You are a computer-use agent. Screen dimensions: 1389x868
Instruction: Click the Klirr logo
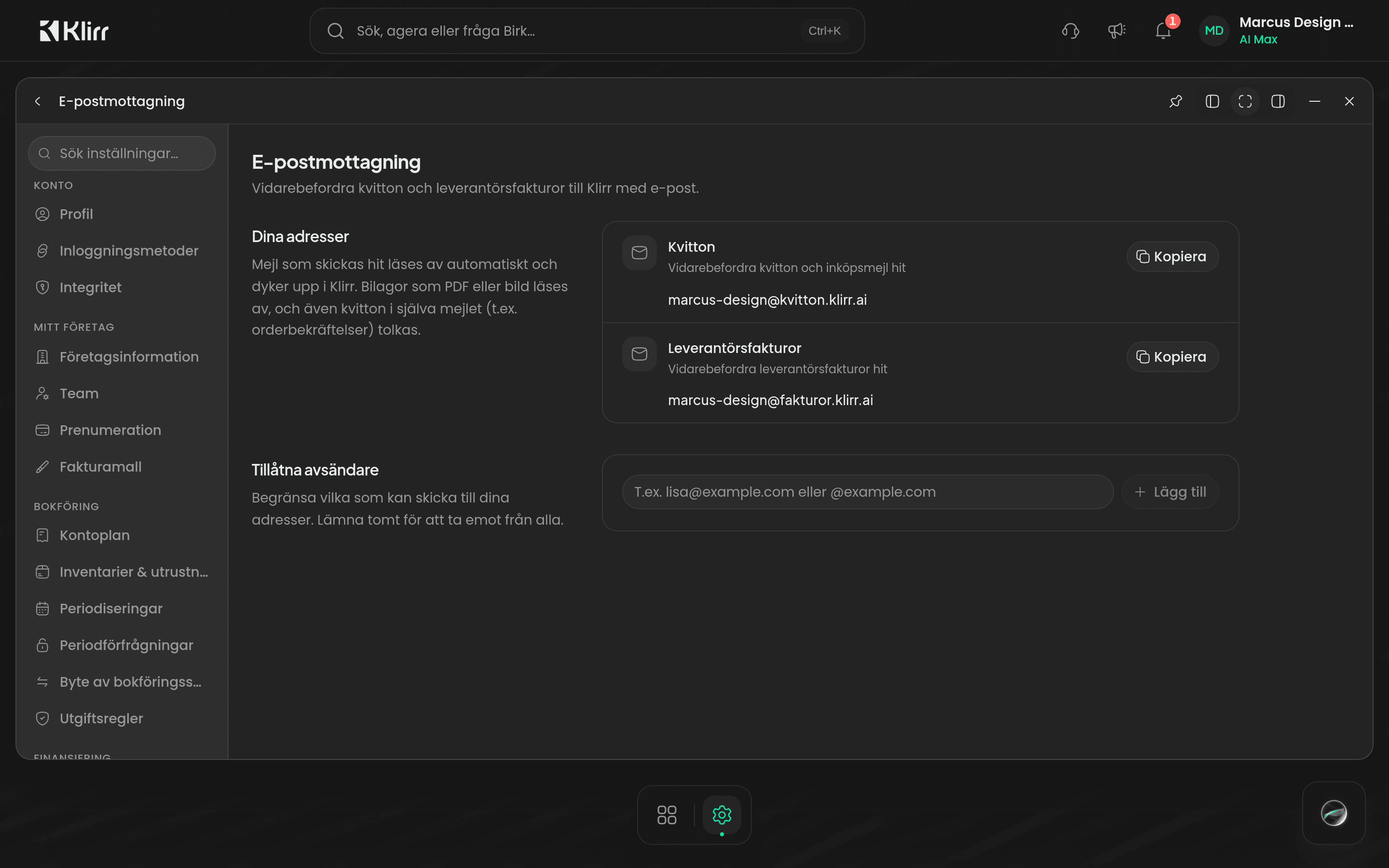[x=74, y=31]
